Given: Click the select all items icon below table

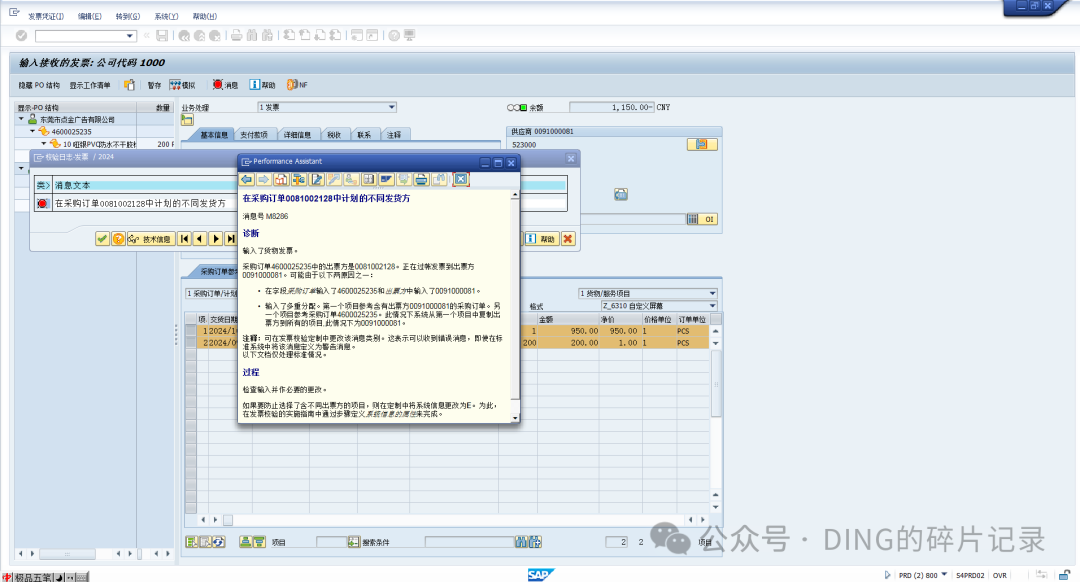Looking at the screenshot, I should (191, 542).
